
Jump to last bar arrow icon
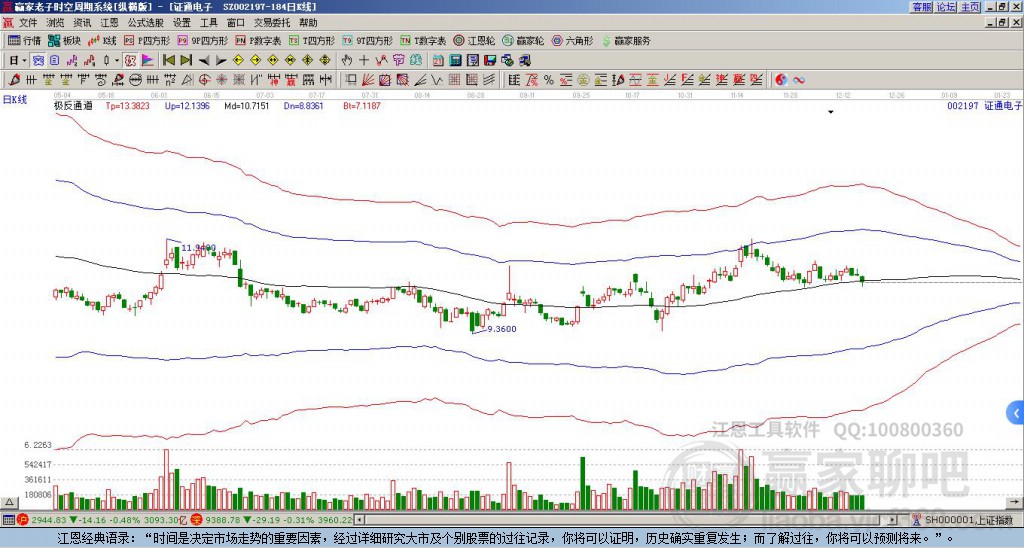point(186,61)
